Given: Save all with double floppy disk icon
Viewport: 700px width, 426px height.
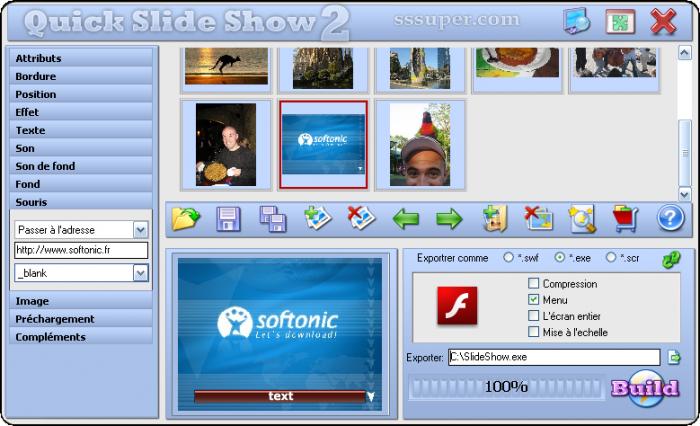Looking at the screenshot, I should pyautogui.click(x=273, y=219).
